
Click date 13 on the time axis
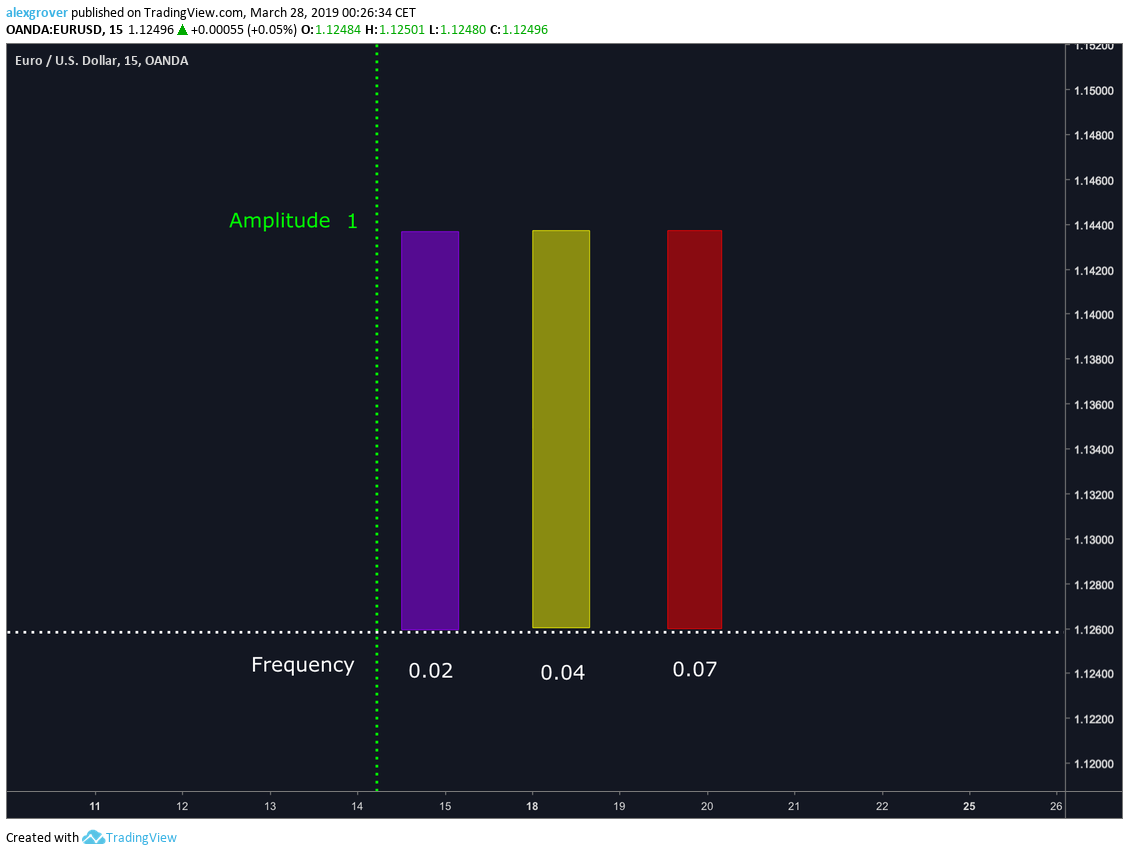click(x=270, y=806)
